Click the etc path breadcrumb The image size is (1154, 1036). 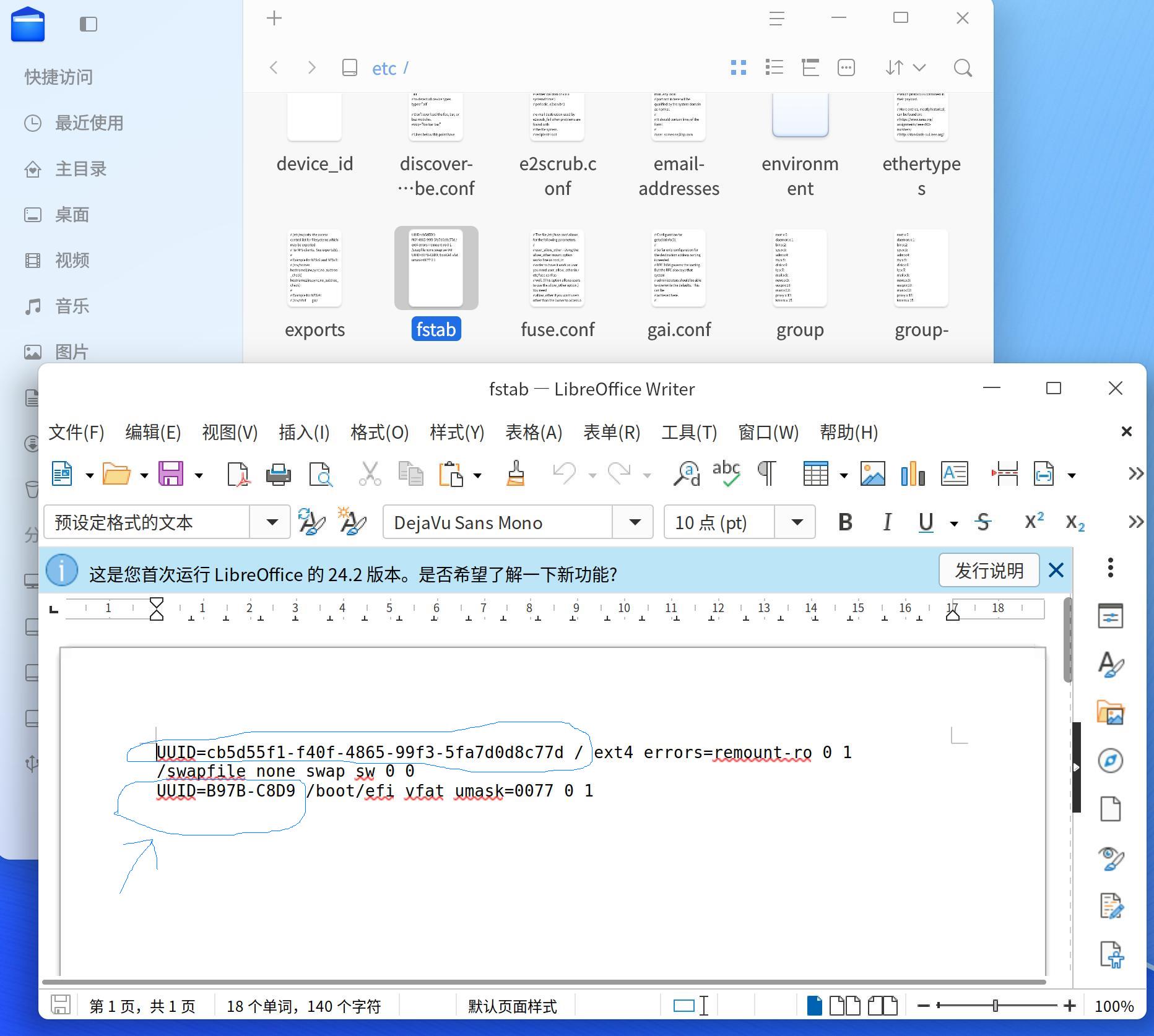(x=384, y=68)
